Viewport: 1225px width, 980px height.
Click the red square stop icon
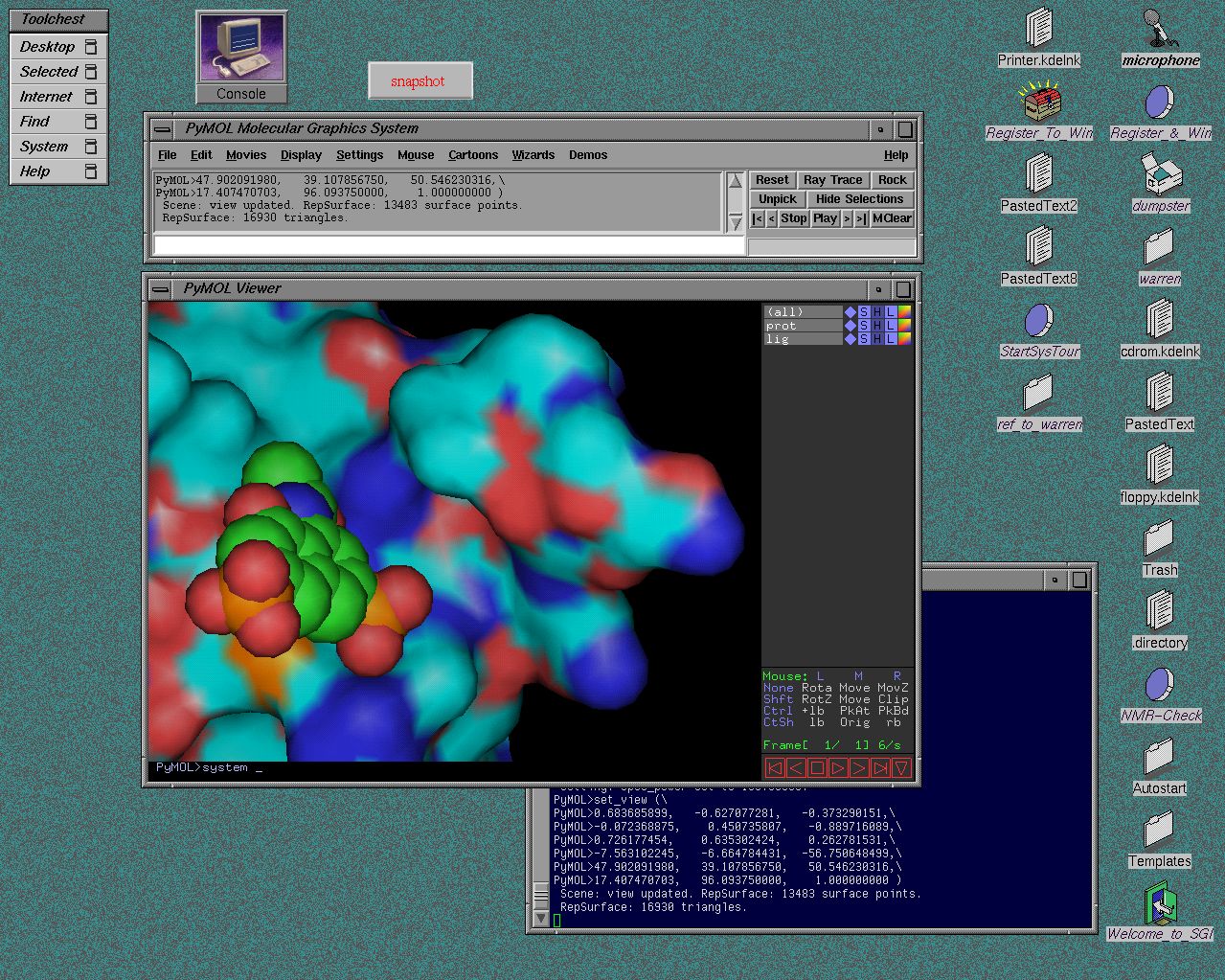(x=817, y=767)
